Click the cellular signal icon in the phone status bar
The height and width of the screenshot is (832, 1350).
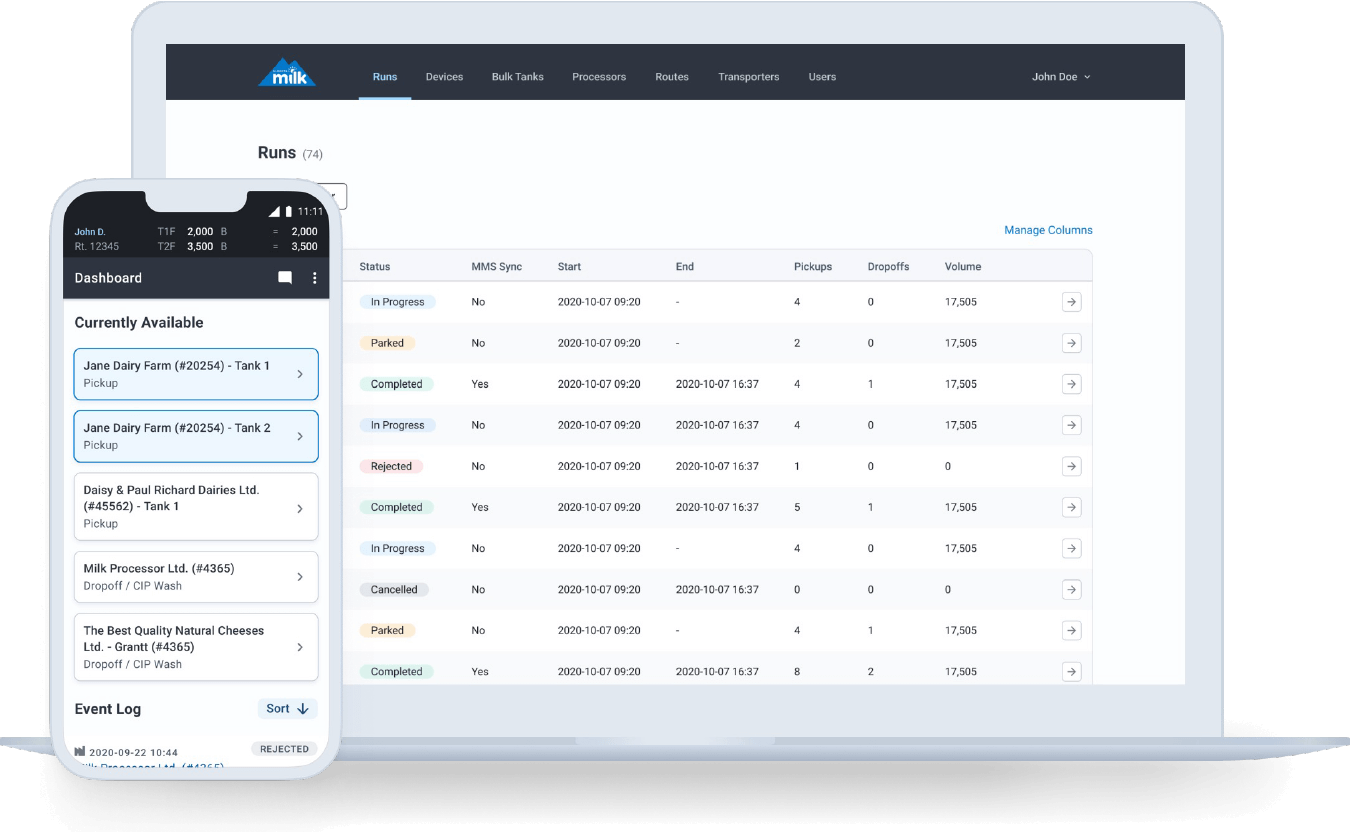(x=273, y=211)
